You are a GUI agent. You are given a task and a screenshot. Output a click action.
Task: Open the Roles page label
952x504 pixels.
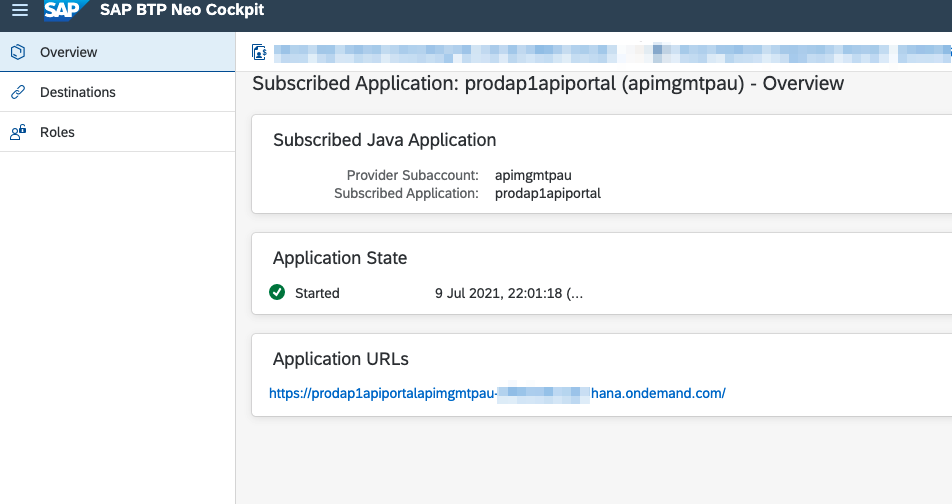57,132
